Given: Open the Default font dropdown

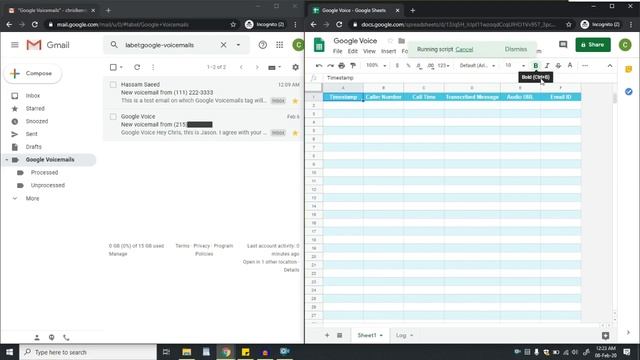Looking at the screenshot, I should 477,66.
